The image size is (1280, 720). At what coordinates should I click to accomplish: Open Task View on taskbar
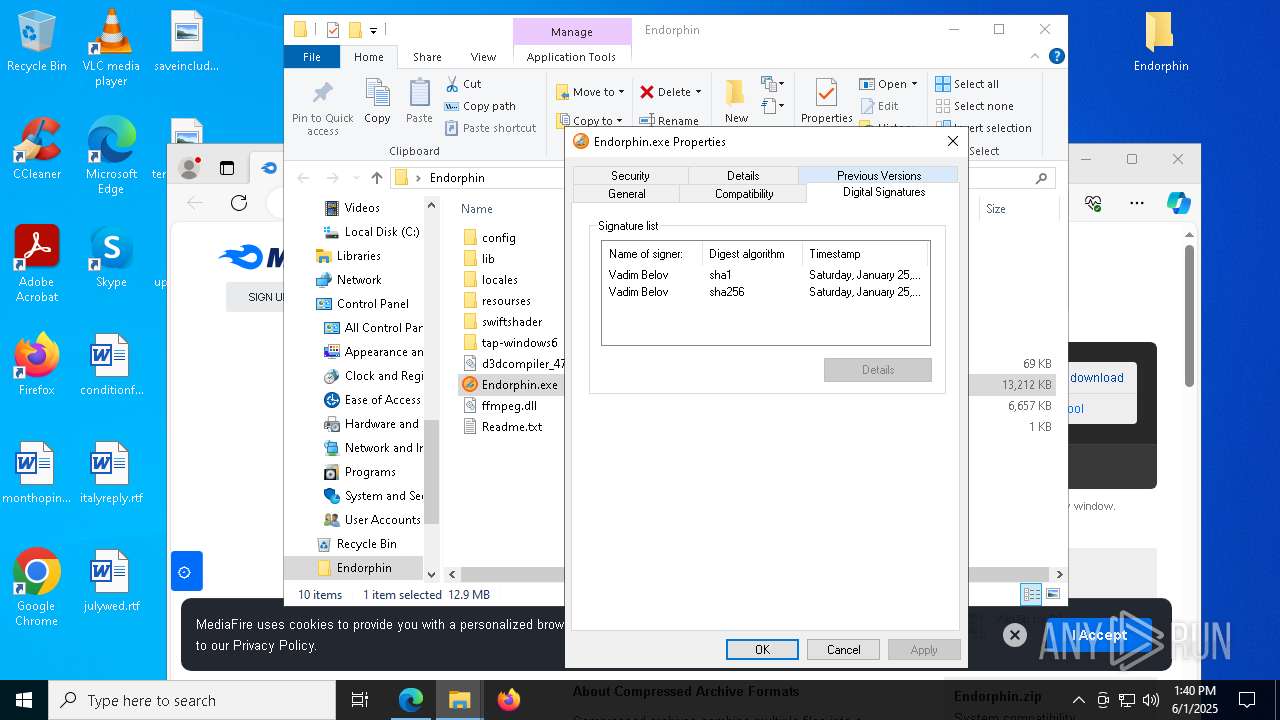[x=360, y=700]
